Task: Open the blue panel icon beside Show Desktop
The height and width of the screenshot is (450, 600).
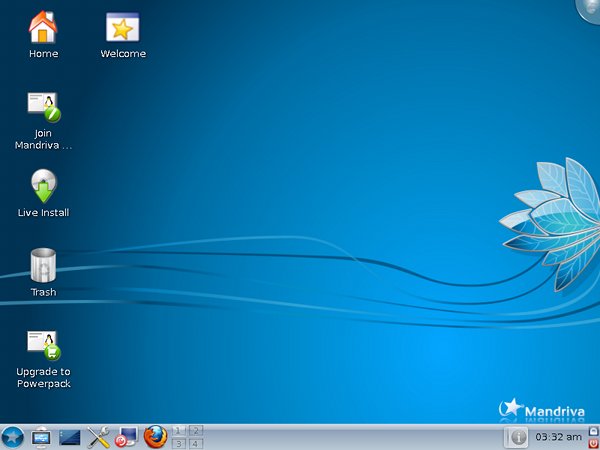Action: tap(70, 438)
